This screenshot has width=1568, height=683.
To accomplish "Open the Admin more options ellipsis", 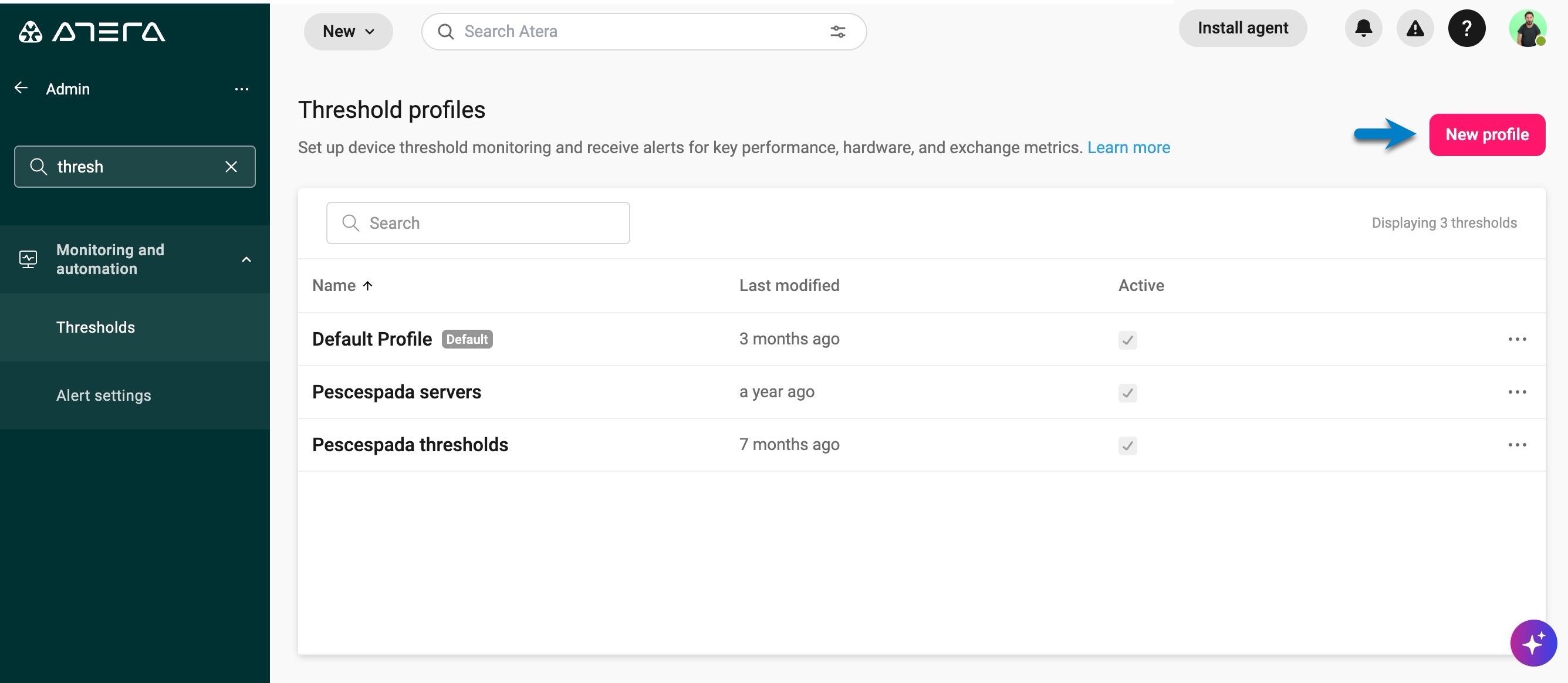I will [242, 89].
